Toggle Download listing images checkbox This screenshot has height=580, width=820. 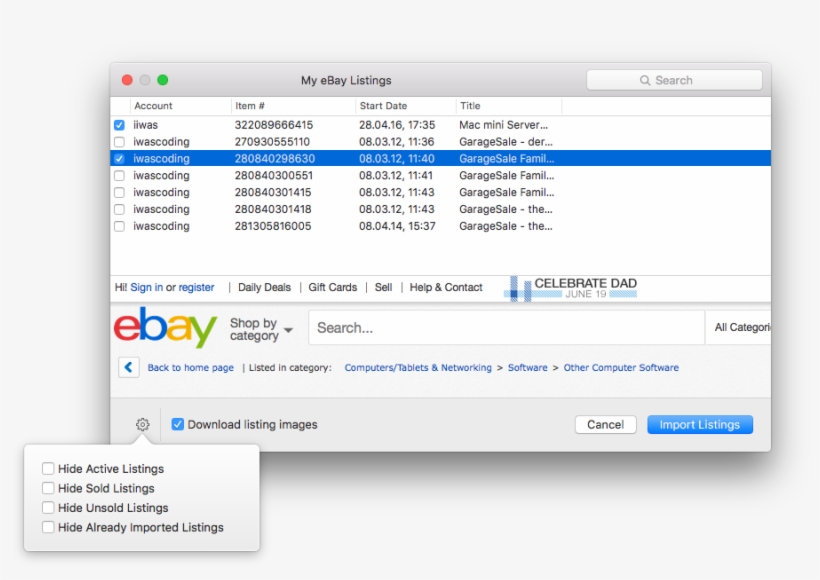point(178,425)
